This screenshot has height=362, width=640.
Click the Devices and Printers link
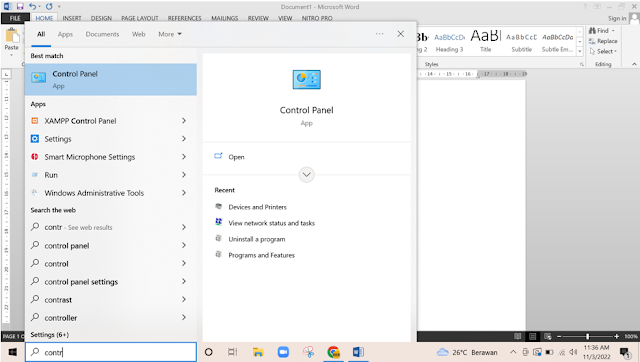click(x=258, y=207)
